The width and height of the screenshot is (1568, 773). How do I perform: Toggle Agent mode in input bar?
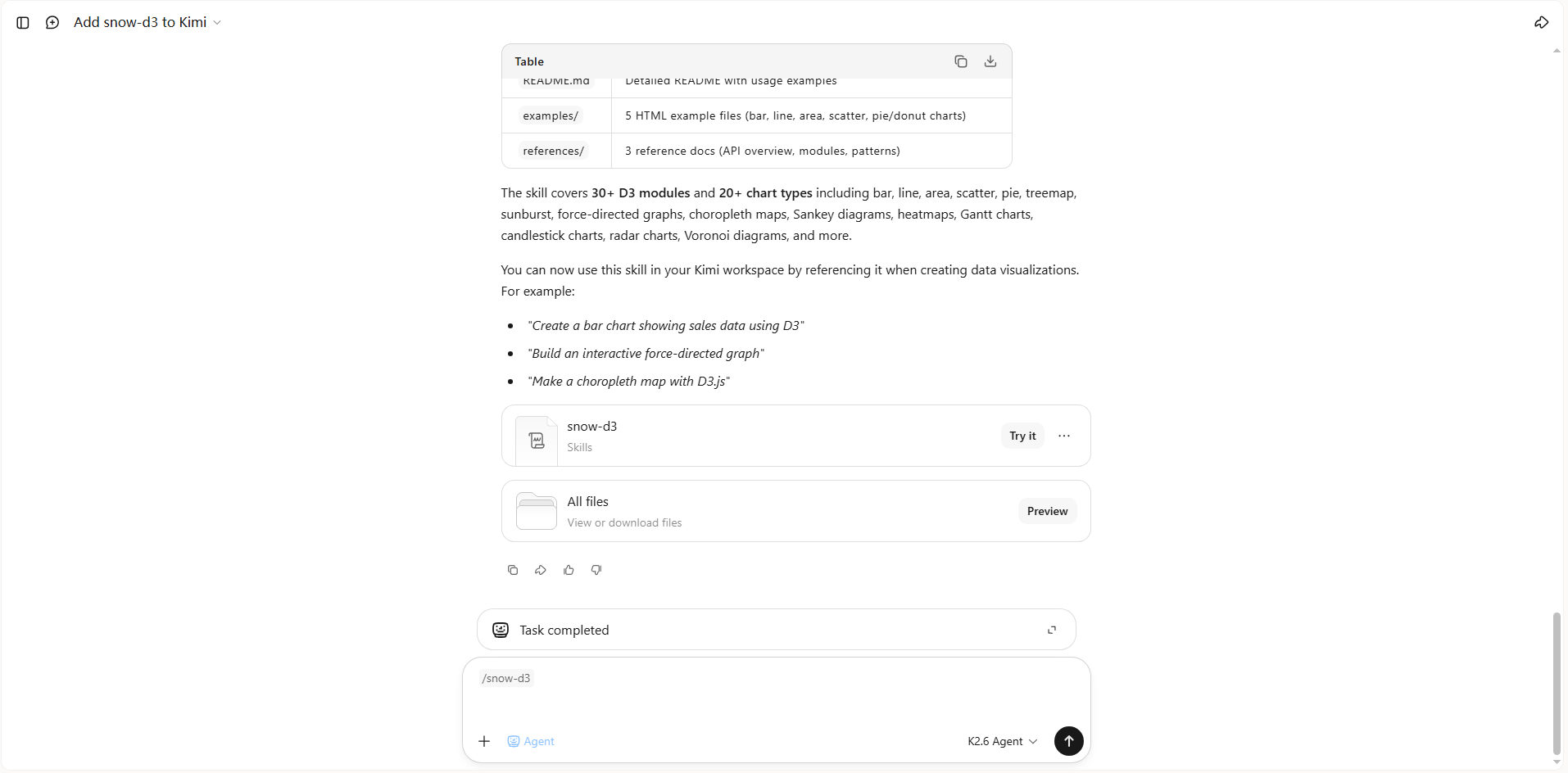531,741
